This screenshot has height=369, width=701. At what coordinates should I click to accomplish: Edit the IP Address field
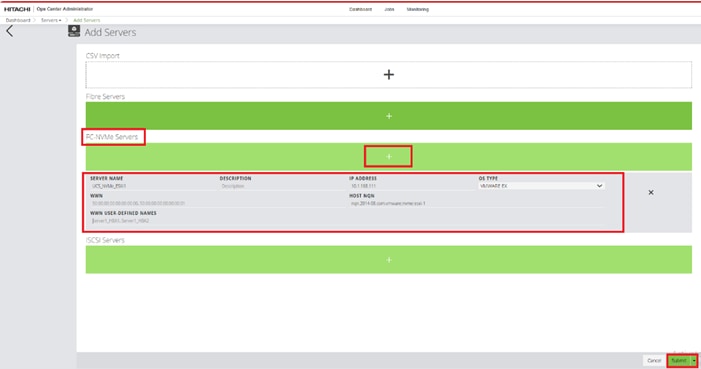coord(411,186)
